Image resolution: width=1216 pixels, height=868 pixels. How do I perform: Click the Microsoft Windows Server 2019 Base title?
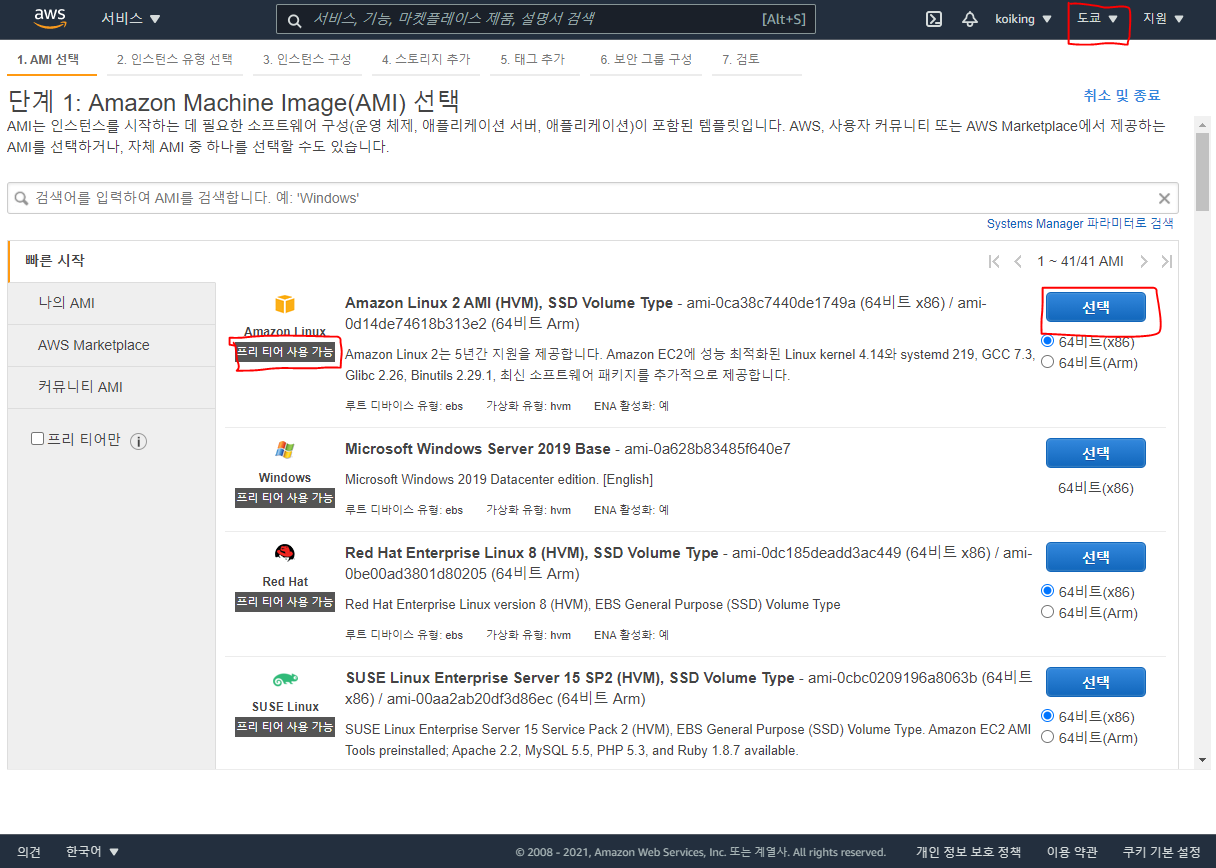(x=478, y=449)
